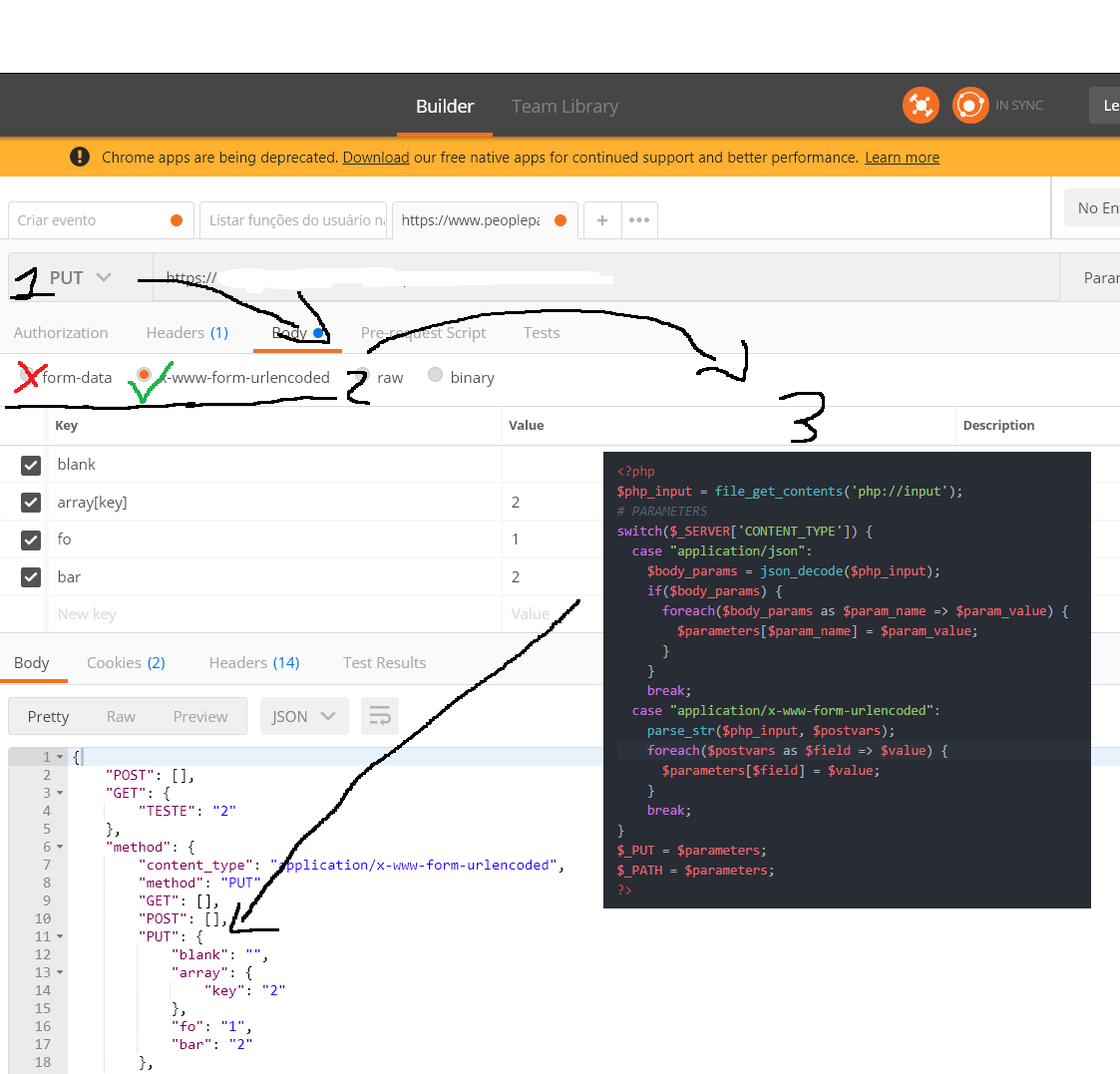The image size is (1120, 1074).
Task: Click the IN SYNC status icon
Action: click(969, 105)
